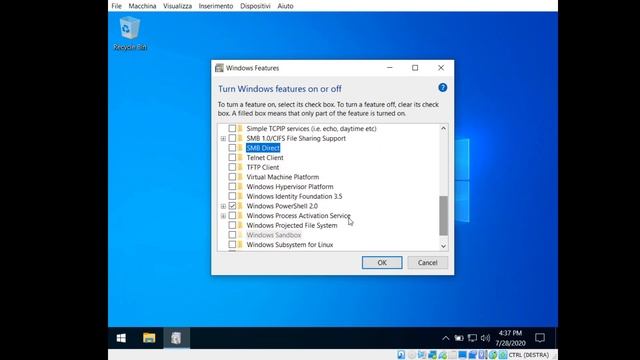Image resolution: width=640 pixels, height=360 pixels.
Task: Click the VirtualBox display status icon
Action: pyautogui.click(x=462, y=355)
